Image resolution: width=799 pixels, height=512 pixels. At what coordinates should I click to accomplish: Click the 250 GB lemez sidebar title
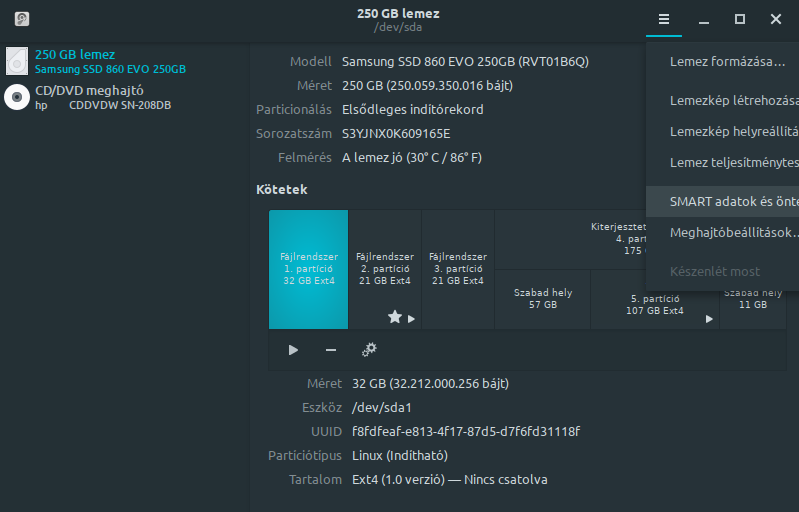coord(75,54)
